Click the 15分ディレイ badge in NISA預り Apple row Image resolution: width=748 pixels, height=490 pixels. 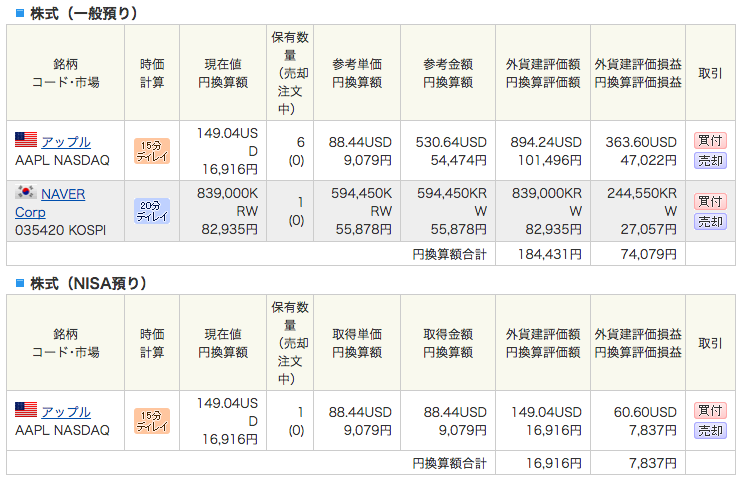(x=152, y=421)
